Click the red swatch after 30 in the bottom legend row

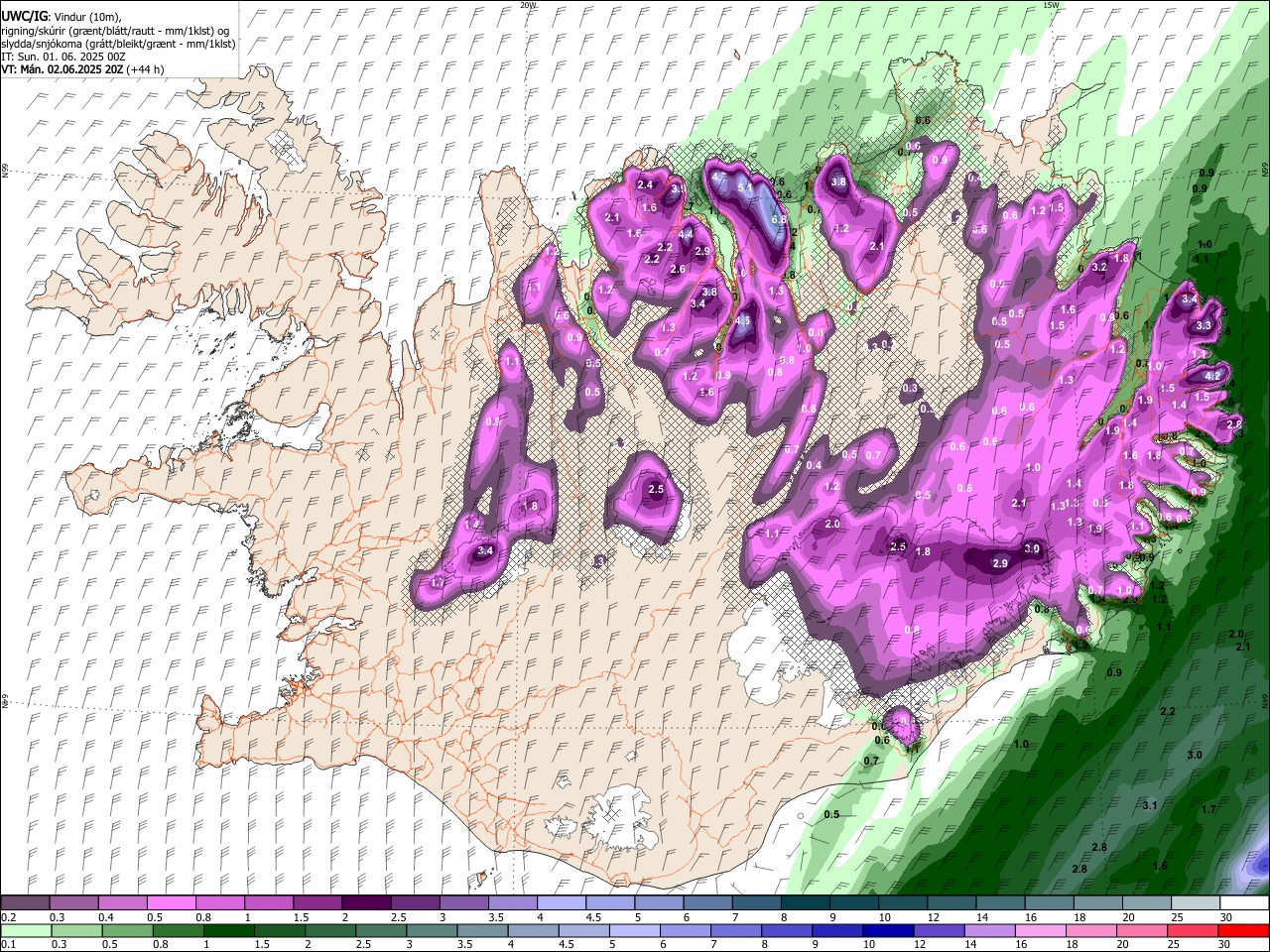(1244, 930)
